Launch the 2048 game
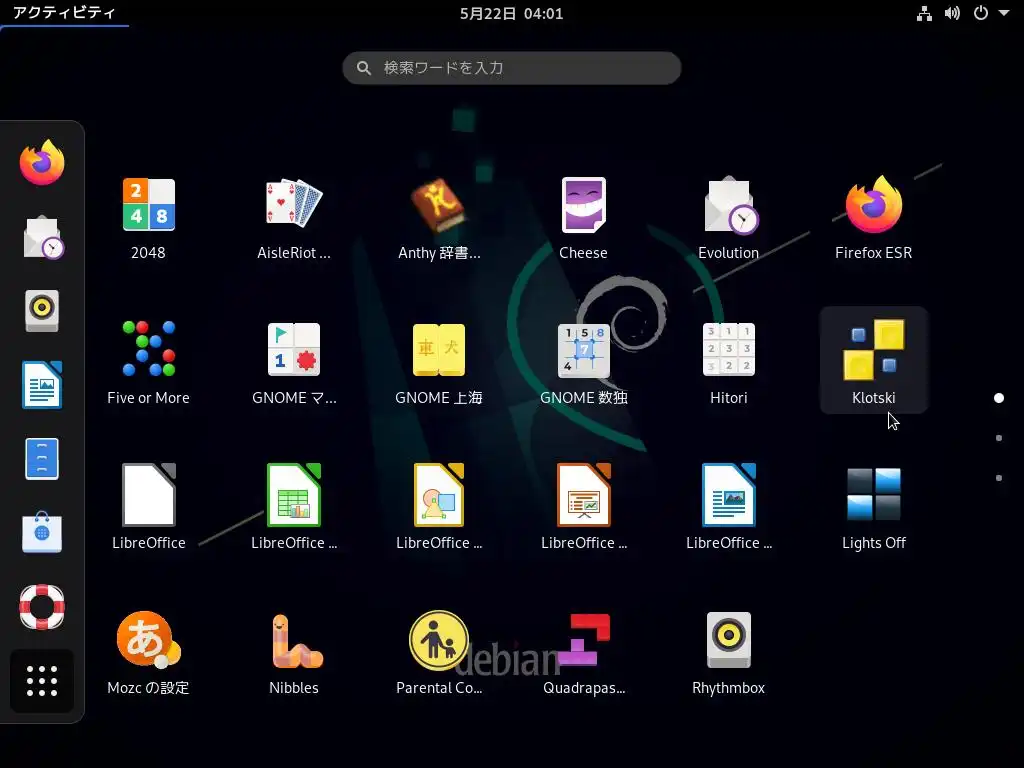The image size is (1024, 768). (148, 219)
